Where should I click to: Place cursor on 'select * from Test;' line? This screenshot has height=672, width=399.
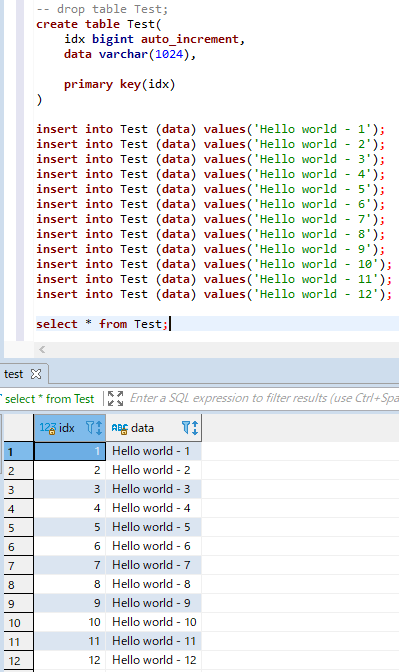pyautogui.click(x=102, y=324)
